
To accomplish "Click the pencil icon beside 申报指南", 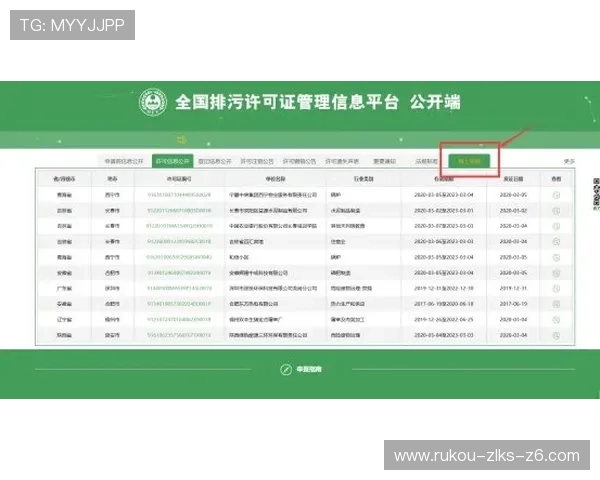I will (x=285, y=369).
